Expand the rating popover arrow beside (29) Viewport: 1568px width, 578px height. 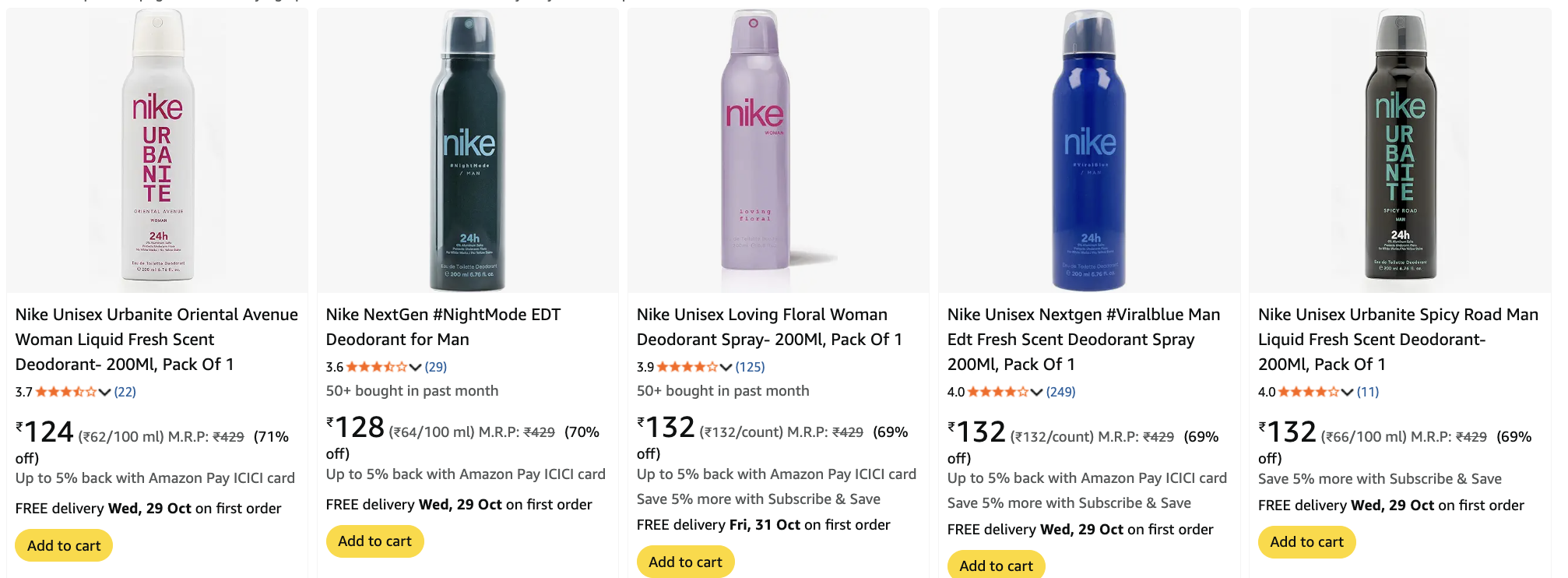click(415, 367)
